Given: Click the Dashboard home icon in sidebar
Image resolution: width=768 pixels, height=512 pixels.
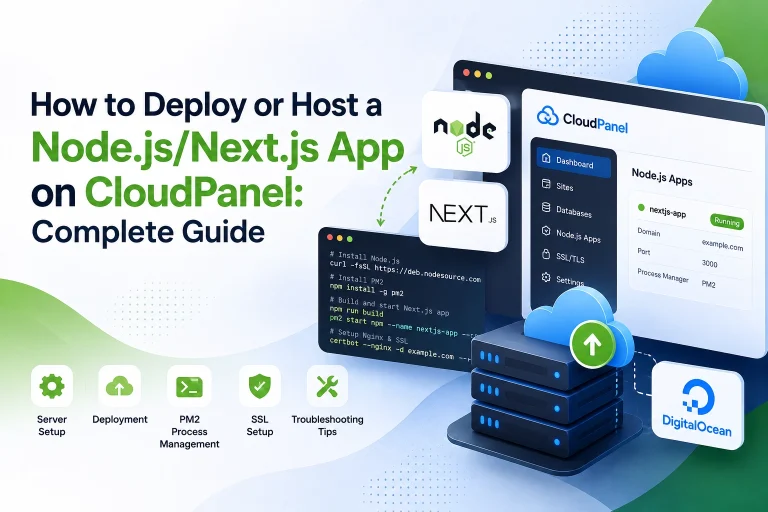Looking at the screenshot, I should pyautogui.click(x=546, y=158).
